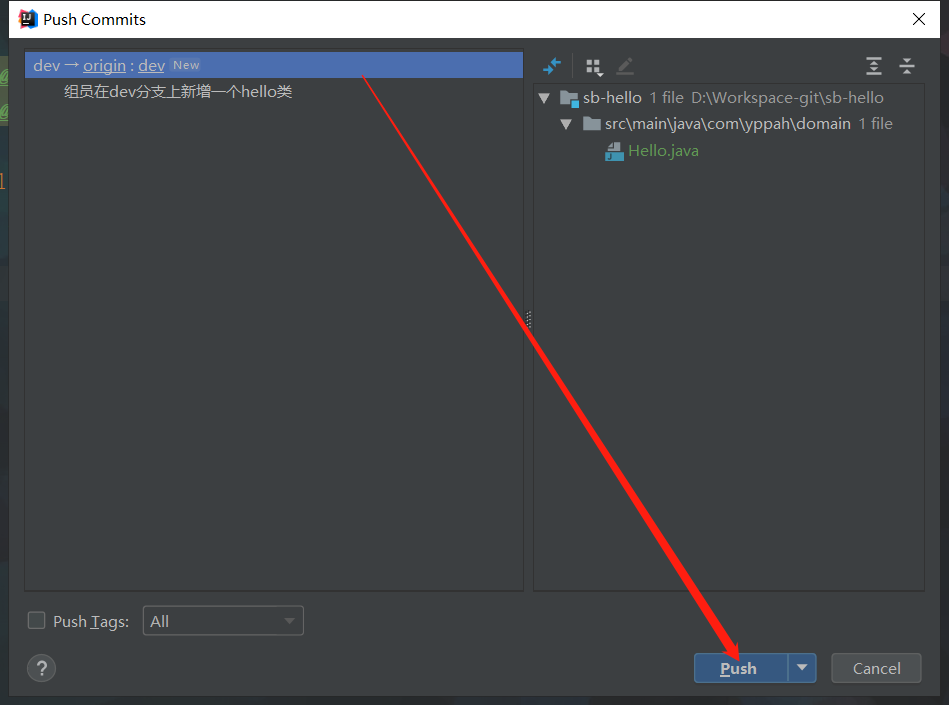Collapse the sb-hello tree node

coord(545,98)
